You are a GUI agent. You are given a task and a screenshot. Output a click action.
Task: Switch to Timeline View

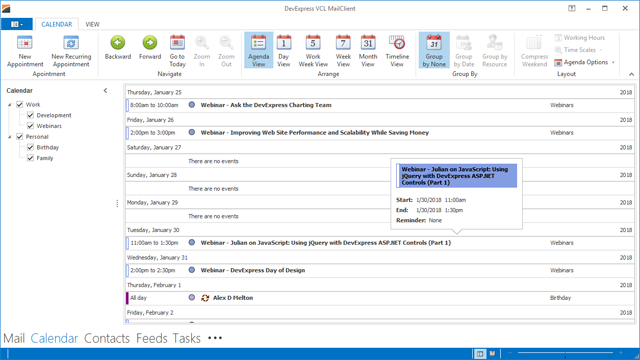[x=397, y=51]
